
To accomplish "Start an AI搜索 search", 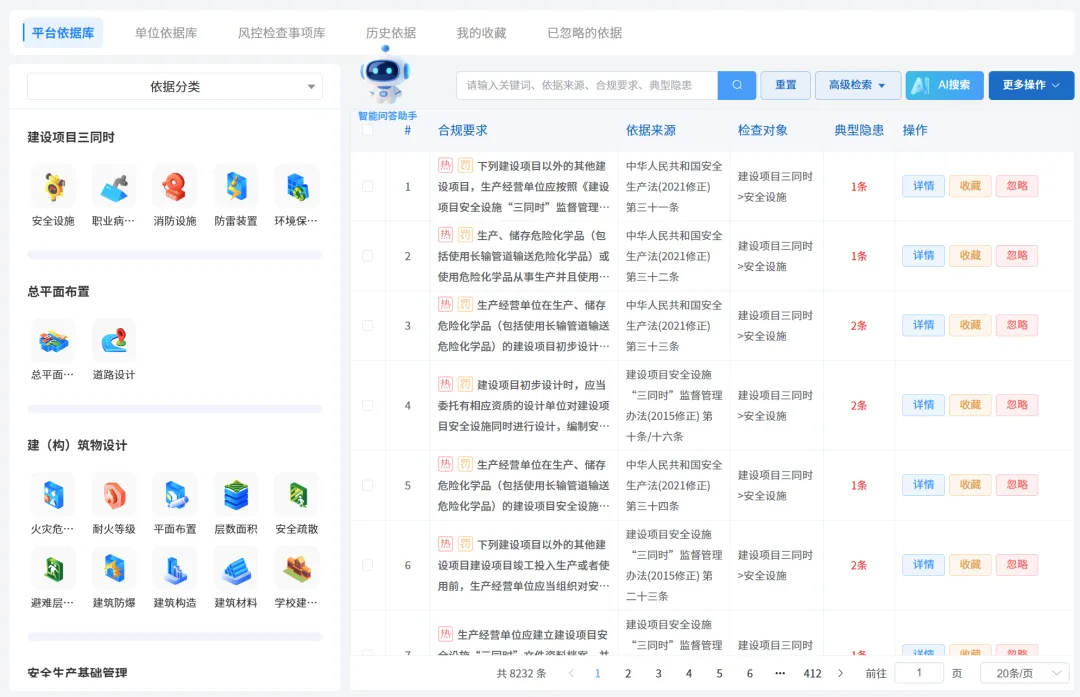I will [x=944, y=85].
